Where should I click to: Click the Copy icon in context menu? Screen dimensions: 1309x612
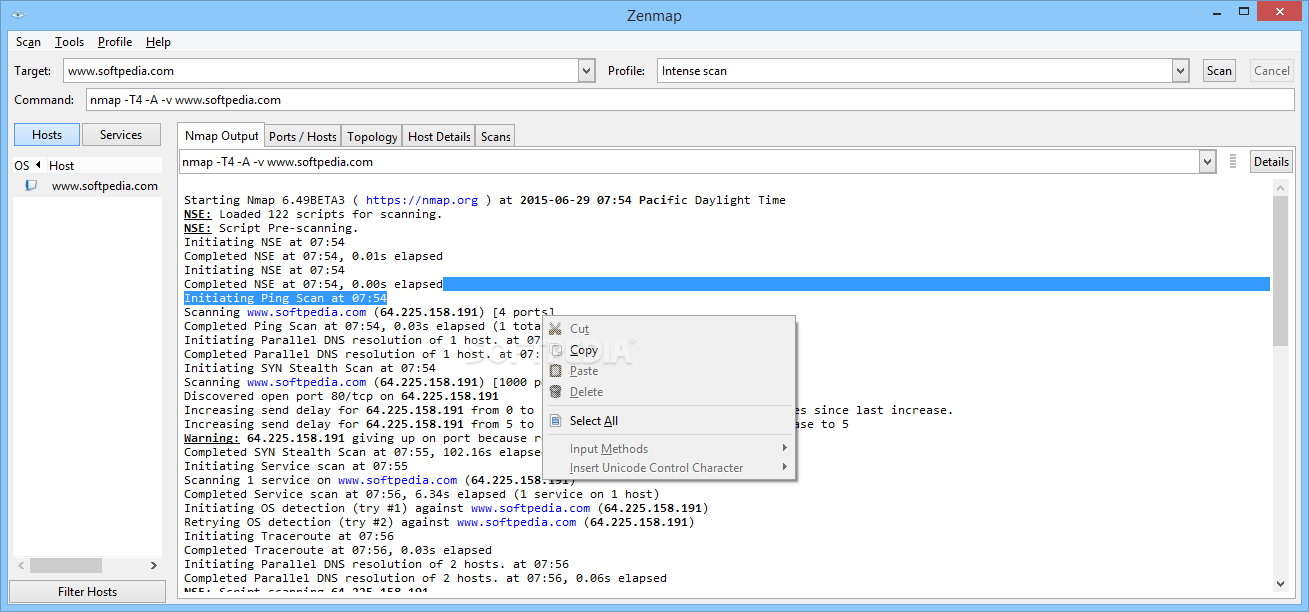(x=555, y=350)
